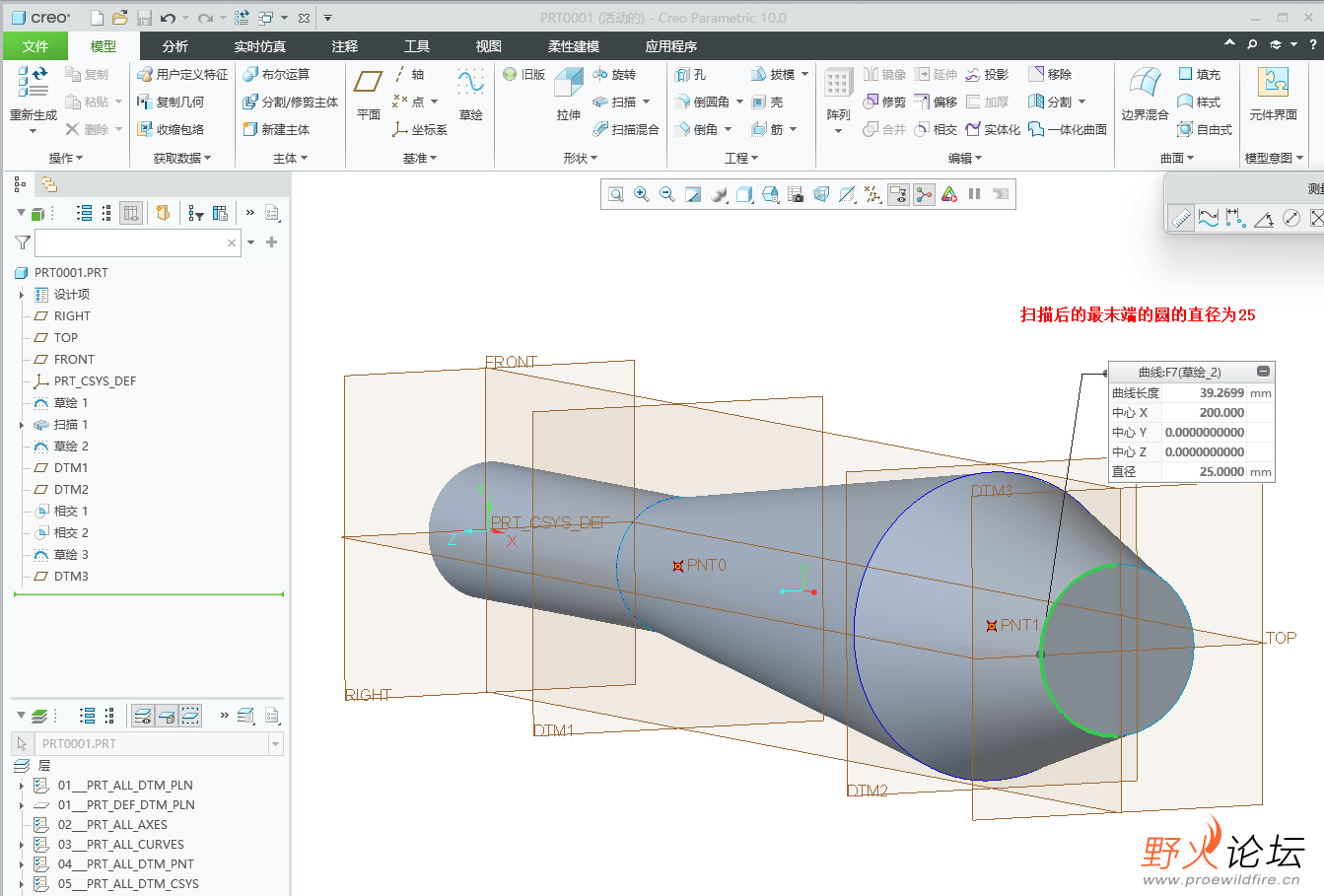The height and width of the screenshot is (896, 1324).
Task: Choose the Solidify (实体化) tool
Action: (993, 129)
